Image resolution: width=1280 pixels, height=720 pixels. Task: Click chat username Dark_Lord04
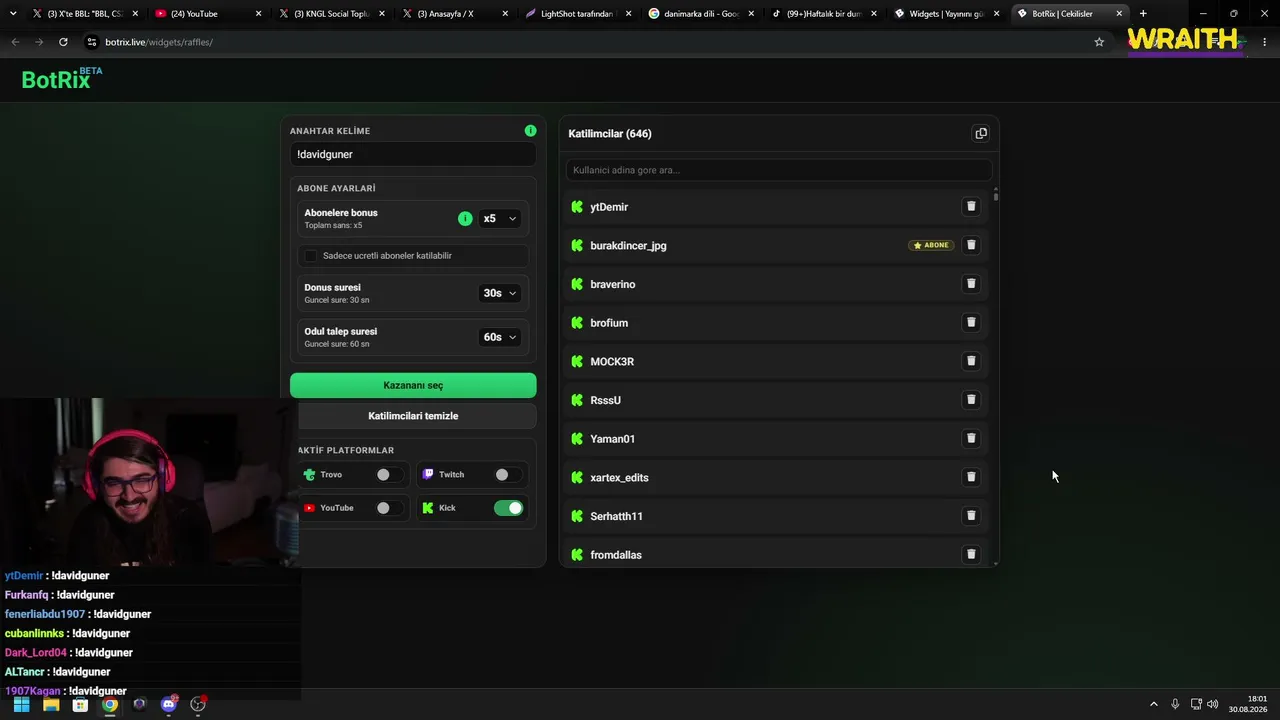pos(36,653)
